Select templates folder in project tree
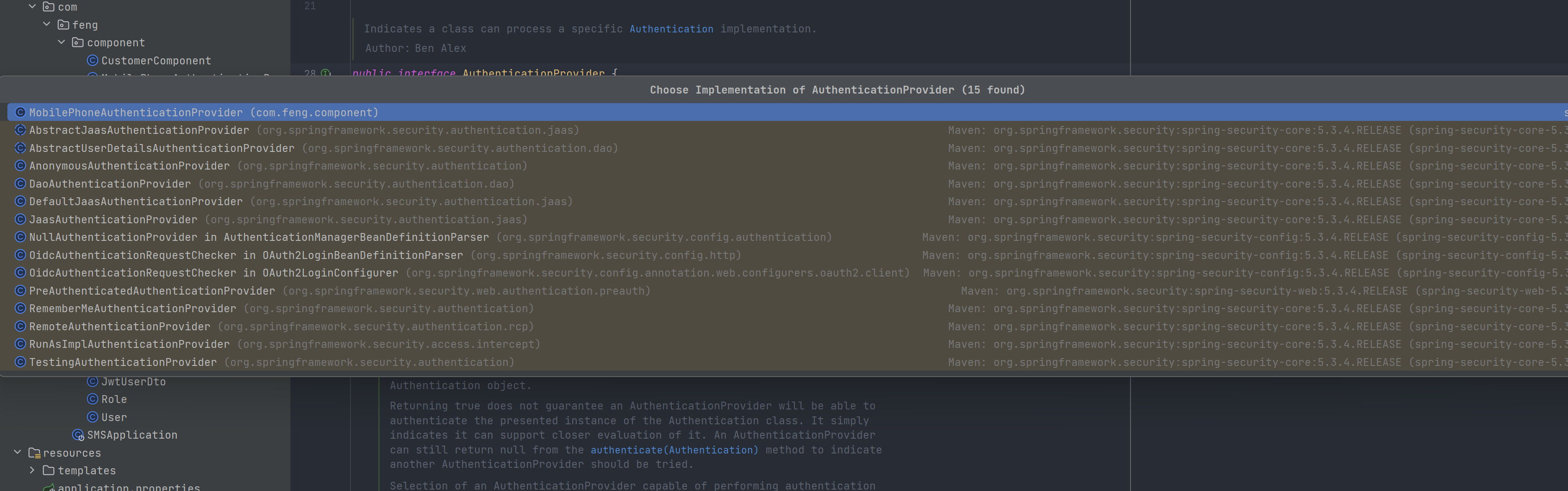The image size is (1568, 491). 87,471
